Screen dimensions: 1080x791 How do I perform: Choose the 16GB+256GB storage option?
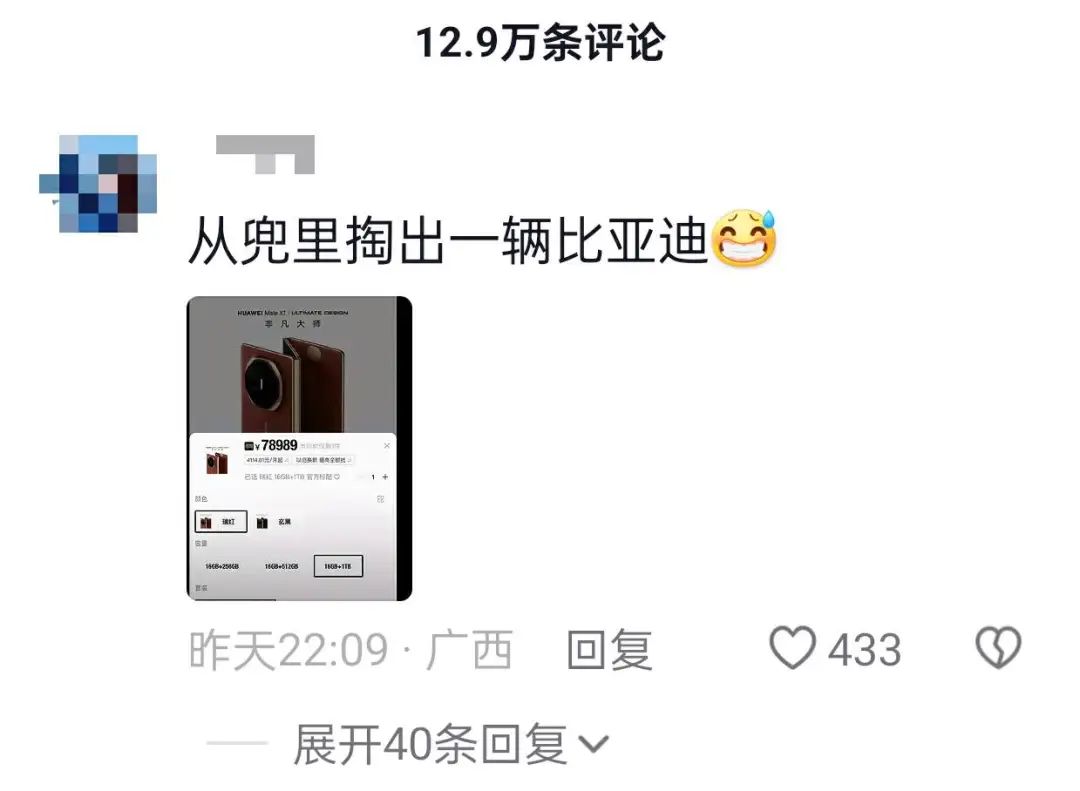[222, 566]
